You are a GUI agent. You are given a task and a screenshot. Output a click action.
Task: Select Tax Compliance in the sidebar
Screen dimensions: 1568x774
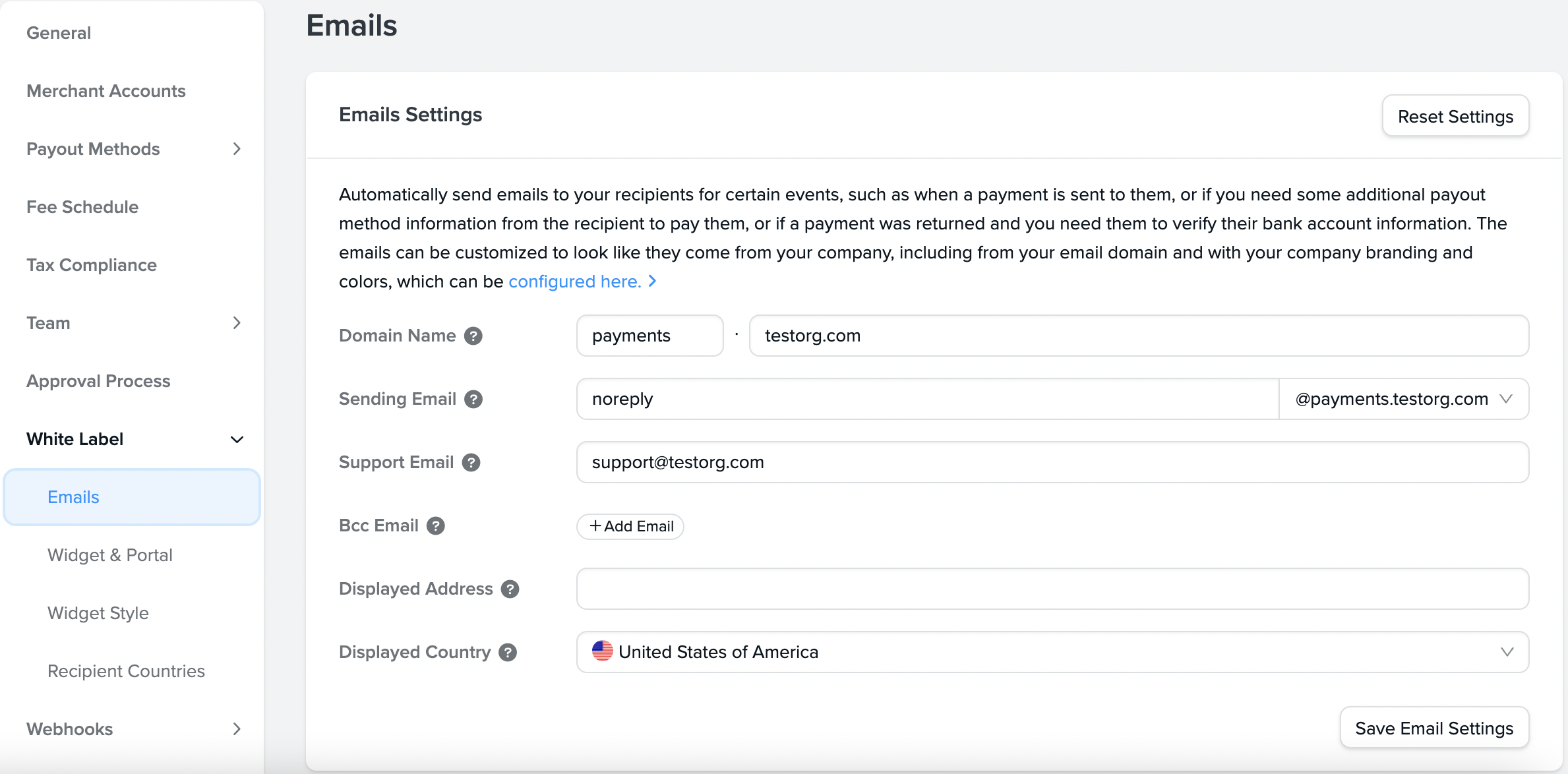(91, 265)
